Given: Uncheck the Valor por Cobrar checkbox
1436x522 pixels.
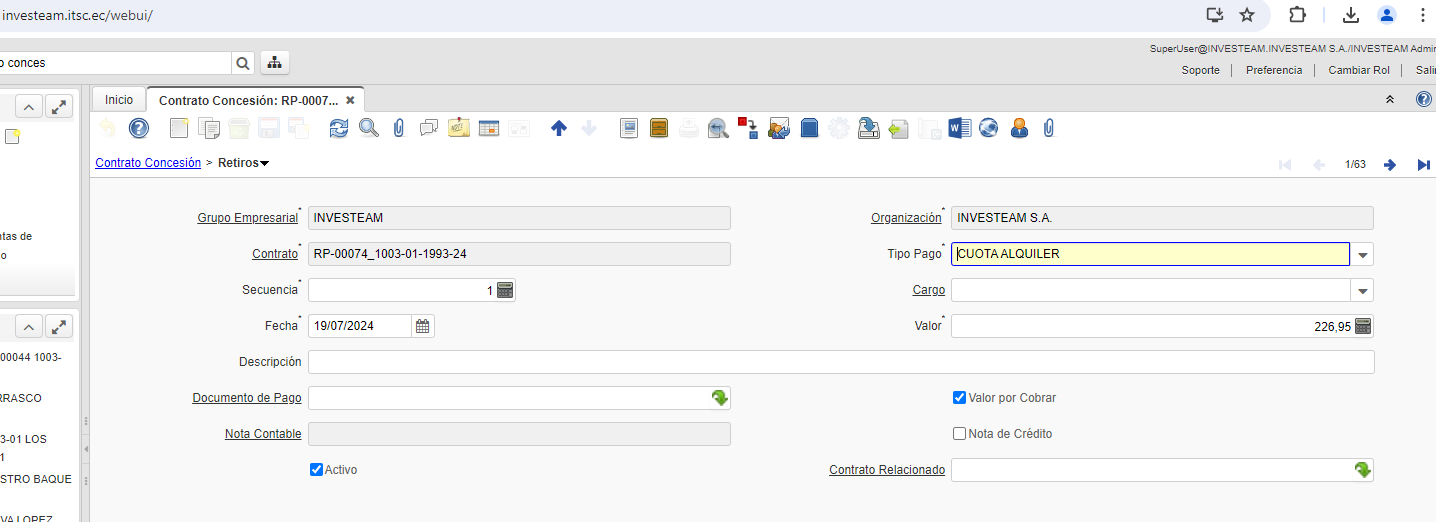Looking at the screenshot, I should (x=959, y=398).
